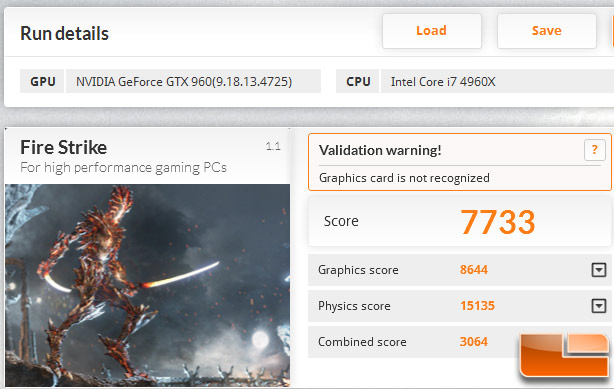This screenshot has width=614, height=389.
Task: Click the GPU label box
Action: pos(42,81)
